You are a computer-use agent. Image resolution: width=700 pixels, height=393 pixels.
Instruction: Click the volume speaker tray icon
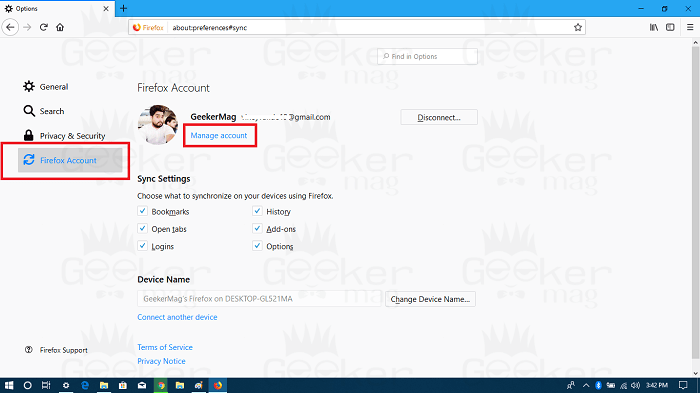click(636, 385)
